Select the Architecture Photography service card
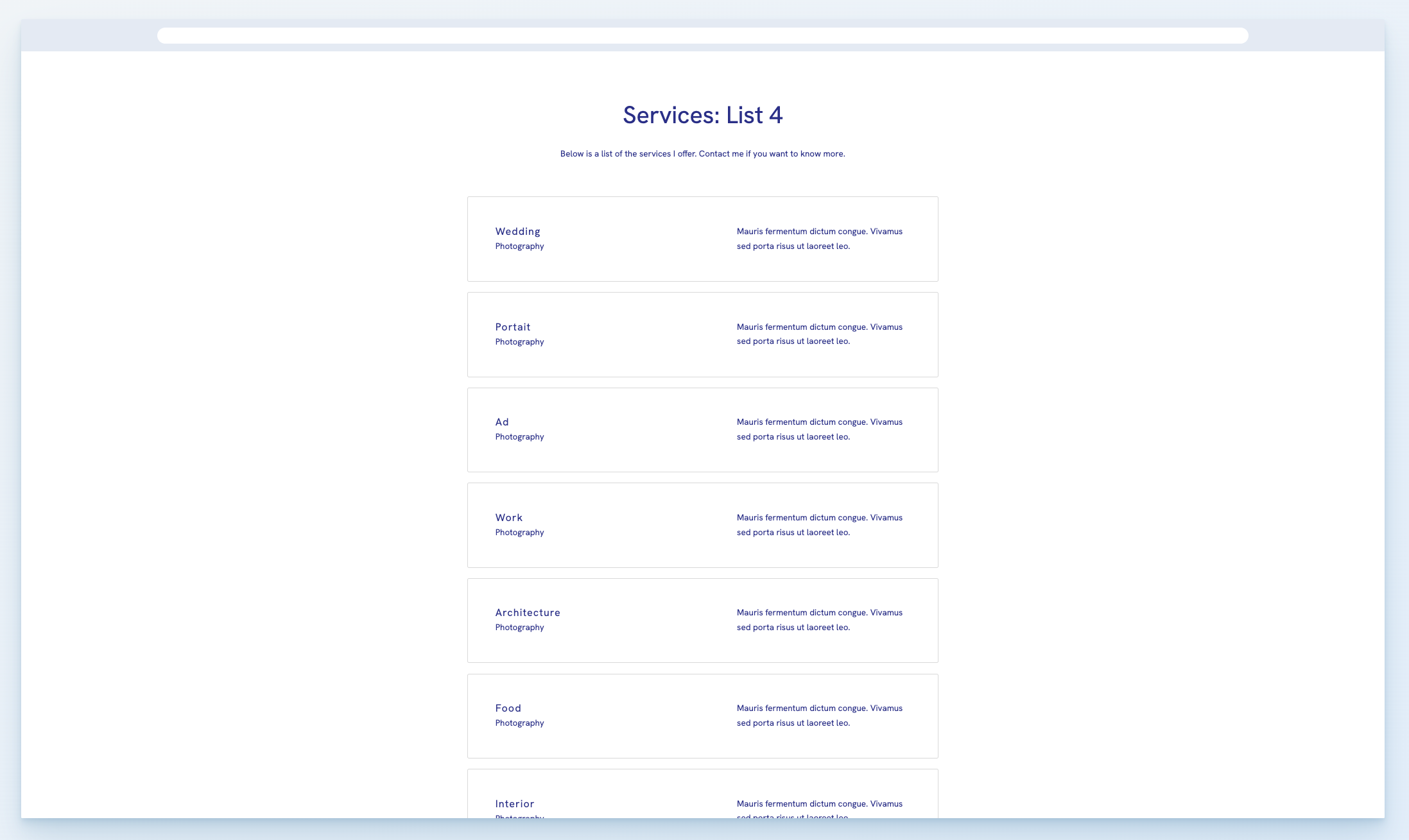Screen dimensions: 1409x840 702,620
